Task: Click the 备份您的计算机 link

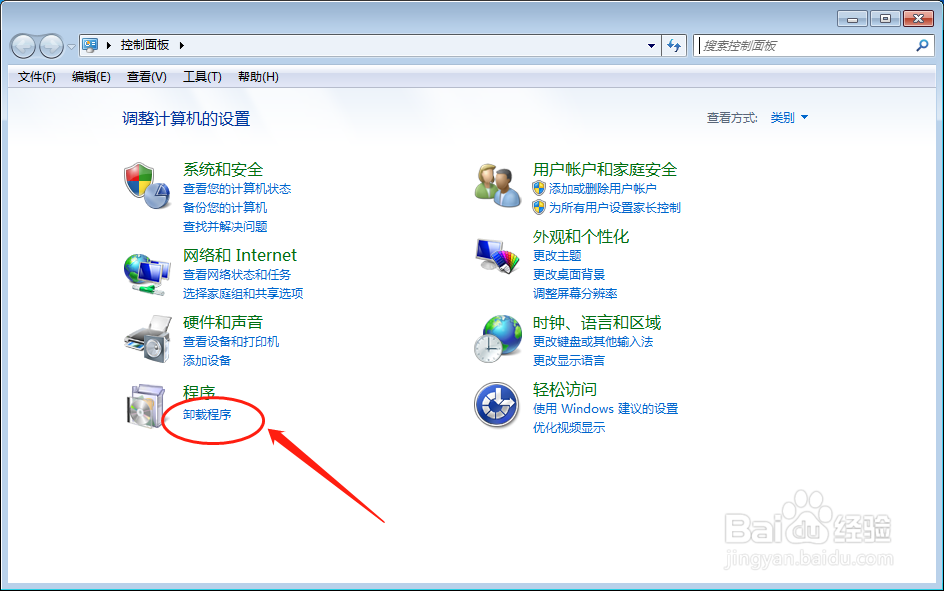Action: 225,208
